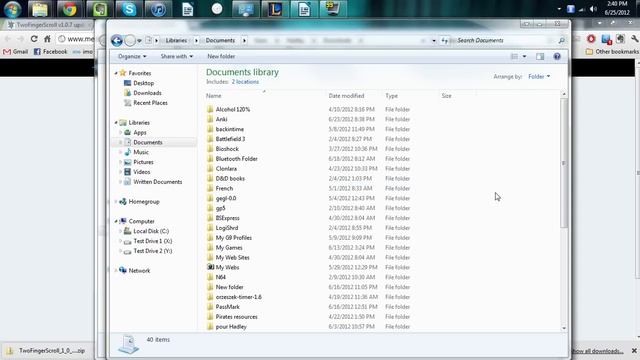Sort by the Date modified column header
Screen dimensions: 640x360
tap(346, 96)
